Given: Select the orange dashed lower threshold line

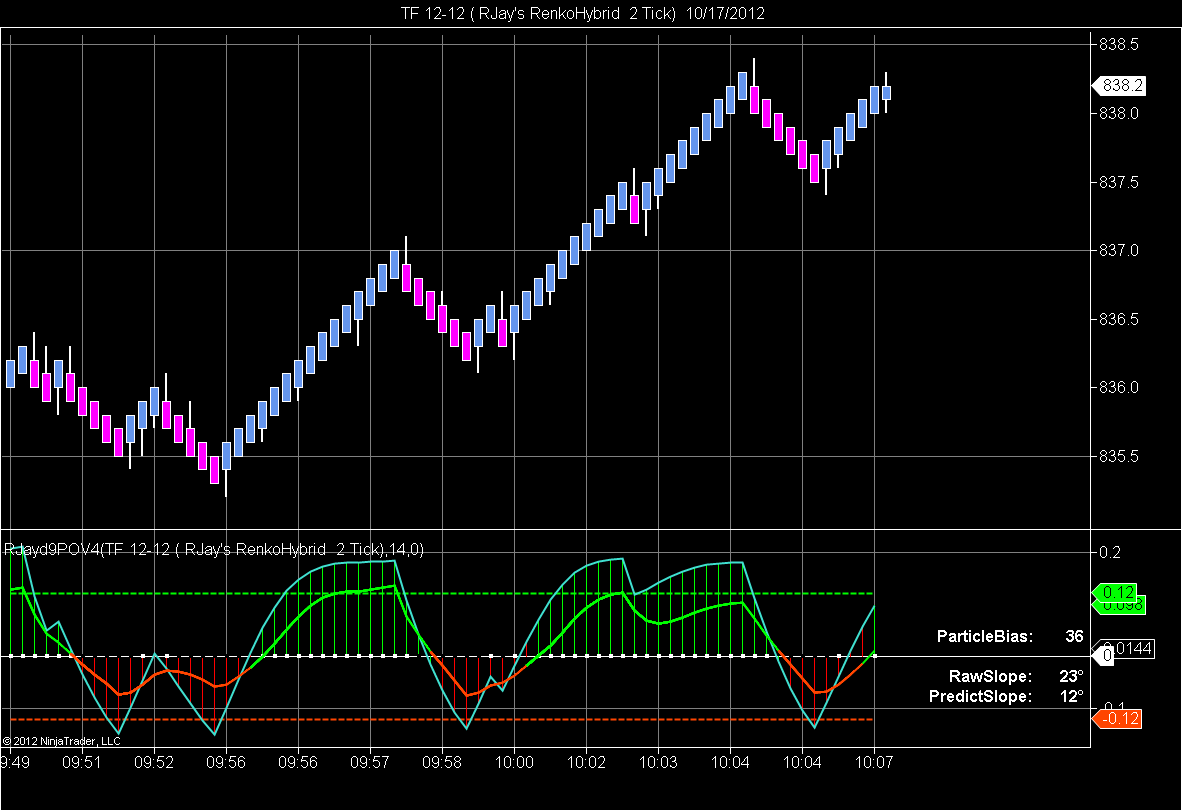Looking at the screenshot, I should coord(442,720).
